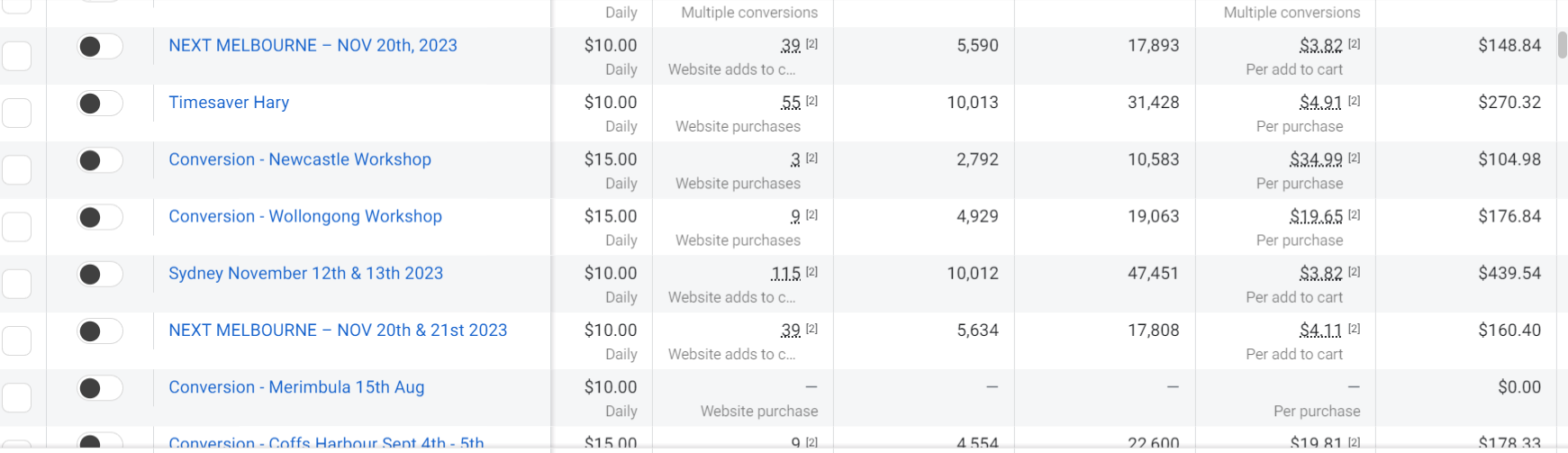Viewport: 1568px width, 453px height.
Task: Click Sydney November 12th & 13th 2023 link
Action: pos(305,273)
